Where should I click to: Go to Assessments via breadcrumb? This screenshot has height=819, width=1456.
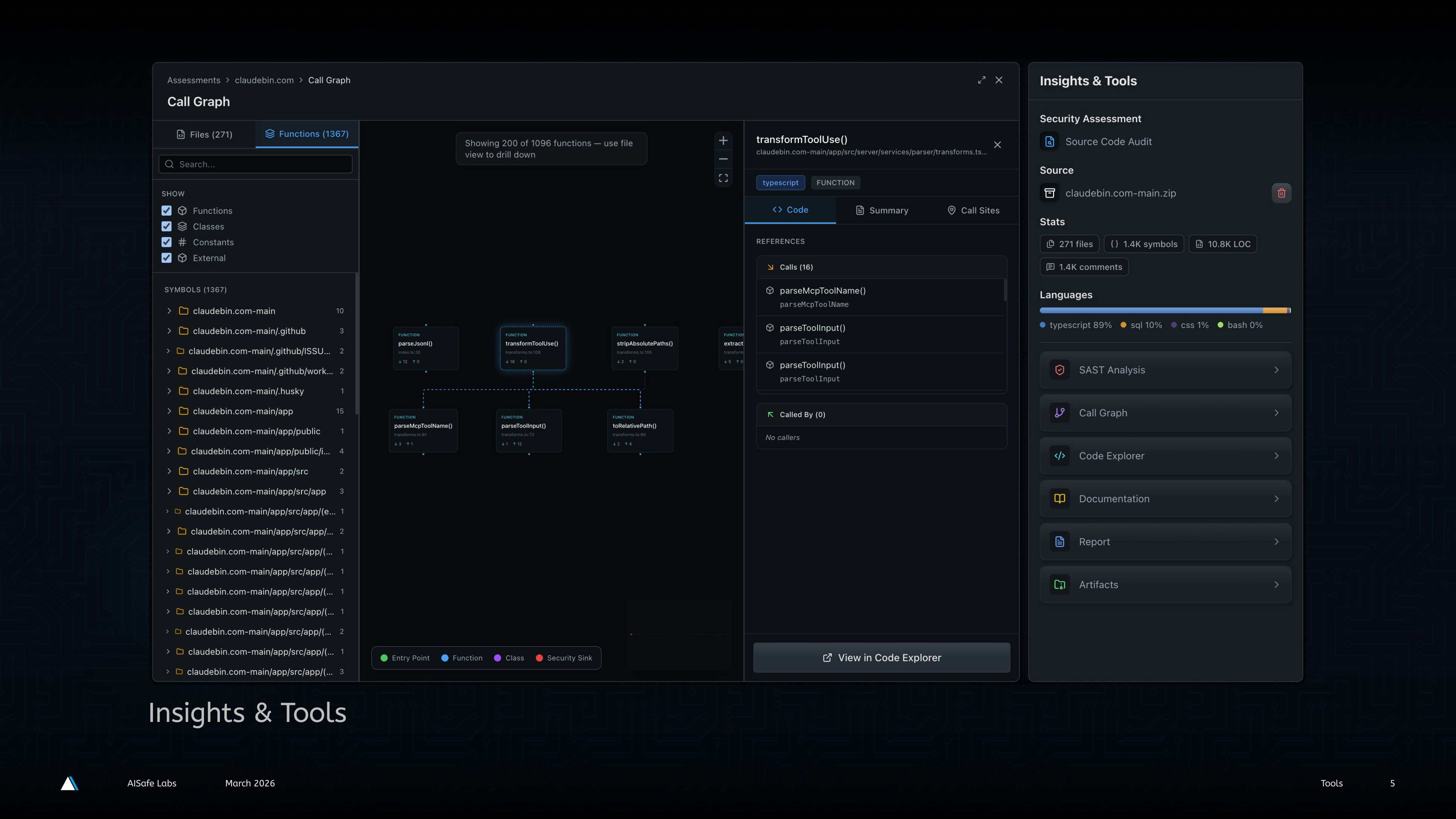point(194,80)
